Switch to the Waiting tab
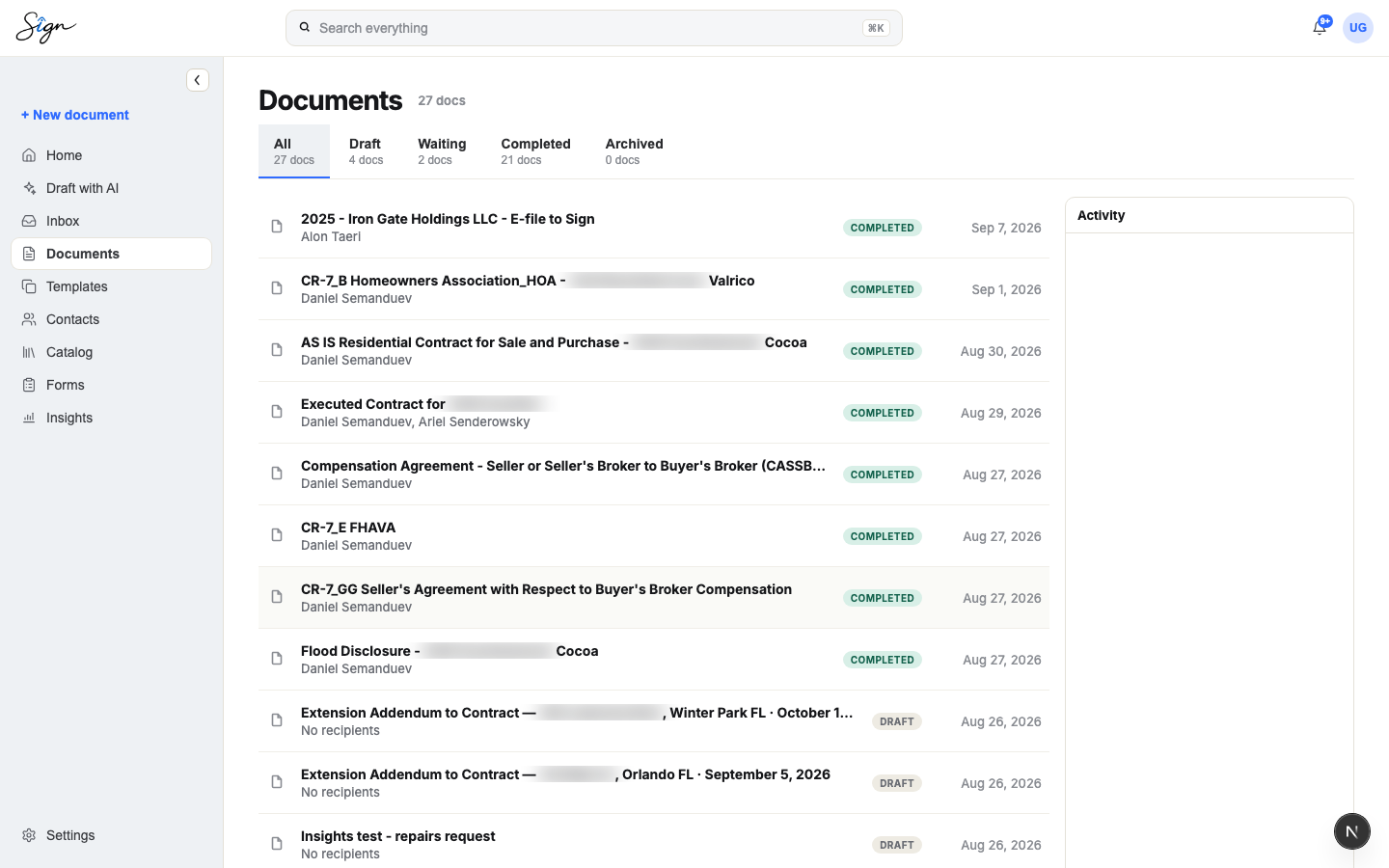The image size is (1389, 868). tap(442, 151)
